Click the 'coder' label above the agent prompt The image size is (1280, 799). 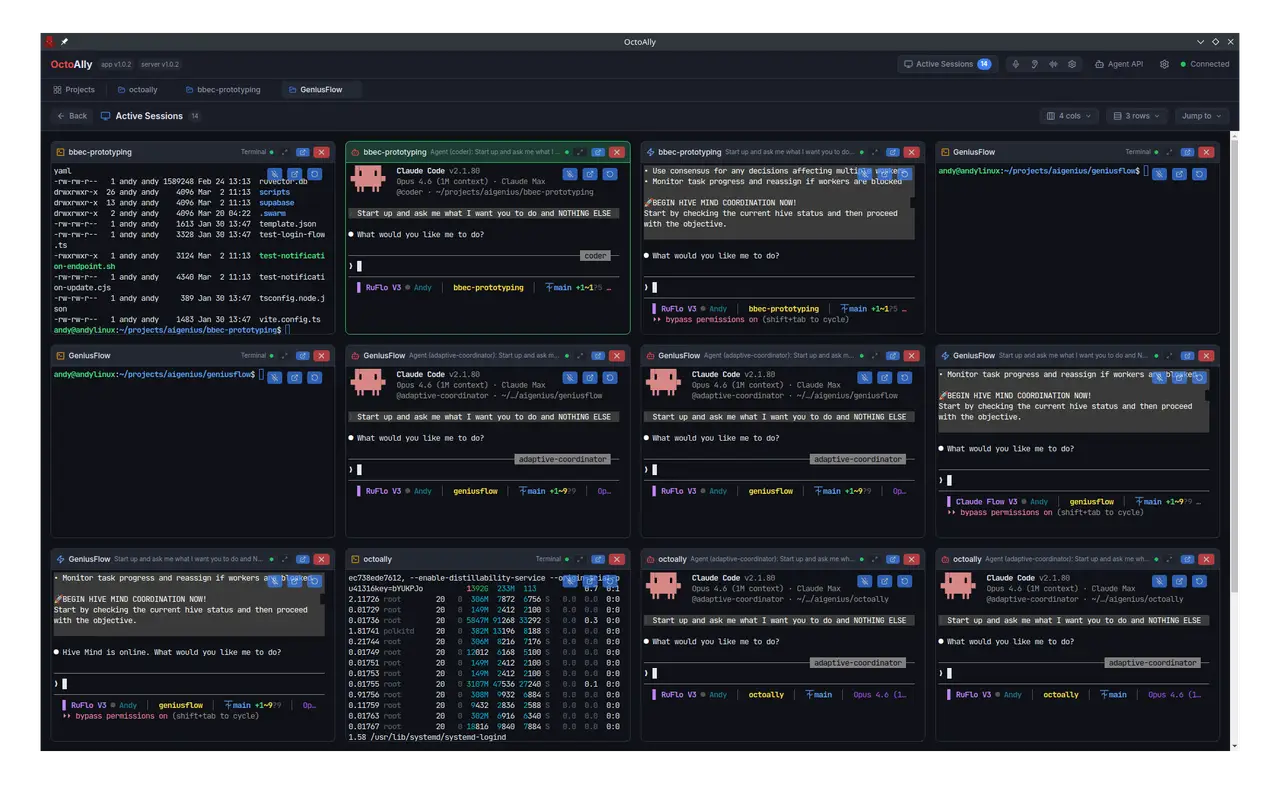click(595, 256)
